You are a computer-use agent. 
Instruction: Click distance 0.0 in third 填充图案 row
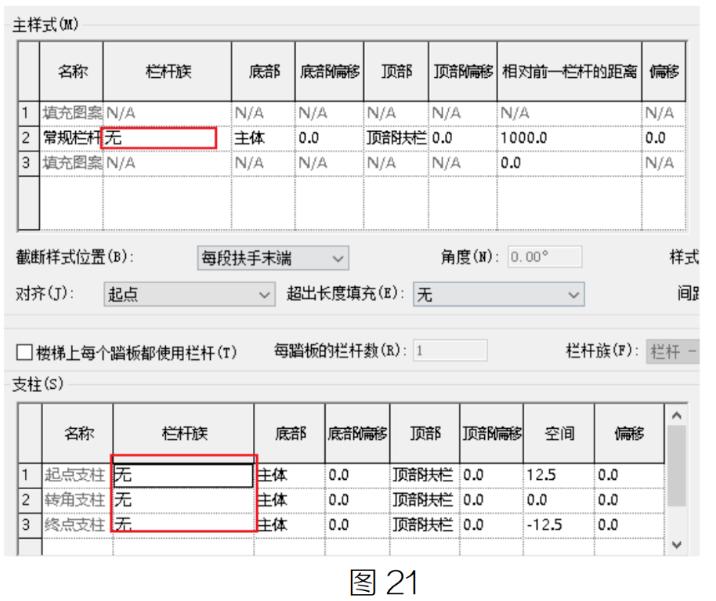569,163
